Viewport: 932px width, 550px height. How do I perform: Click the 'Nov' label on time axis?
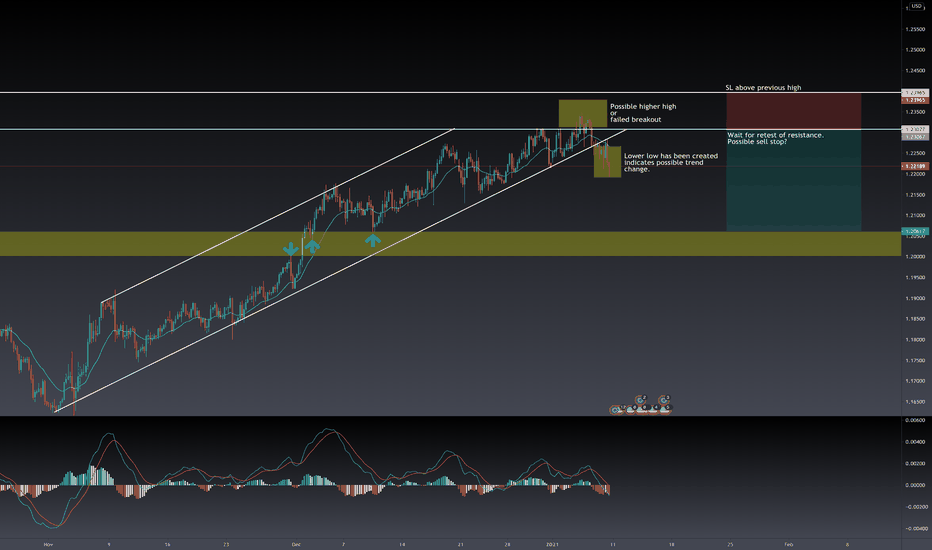(x=48, y=544)
